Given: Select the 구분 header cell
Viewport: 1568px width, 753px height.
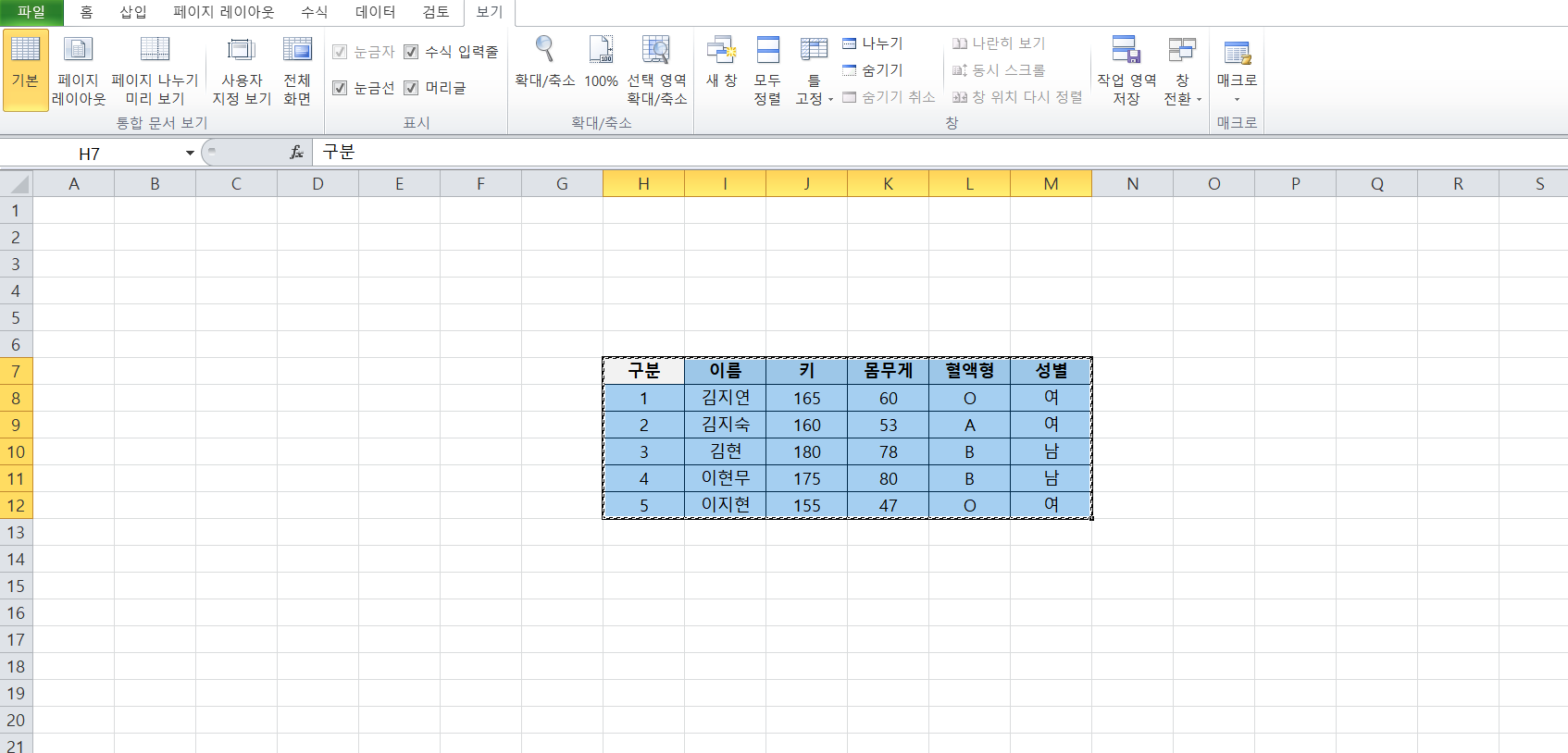Looking at the screenshot, I should (643, 371).
